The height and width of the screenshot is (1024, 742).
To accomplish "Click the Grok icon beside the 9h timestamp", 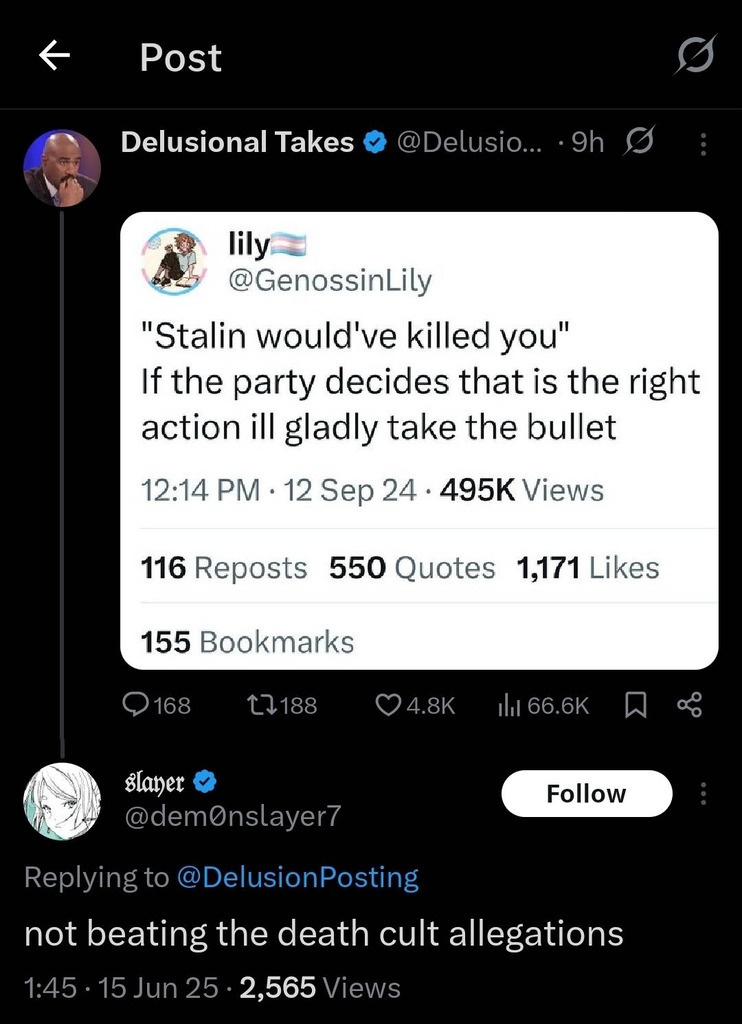I will (x=637, y=143).
